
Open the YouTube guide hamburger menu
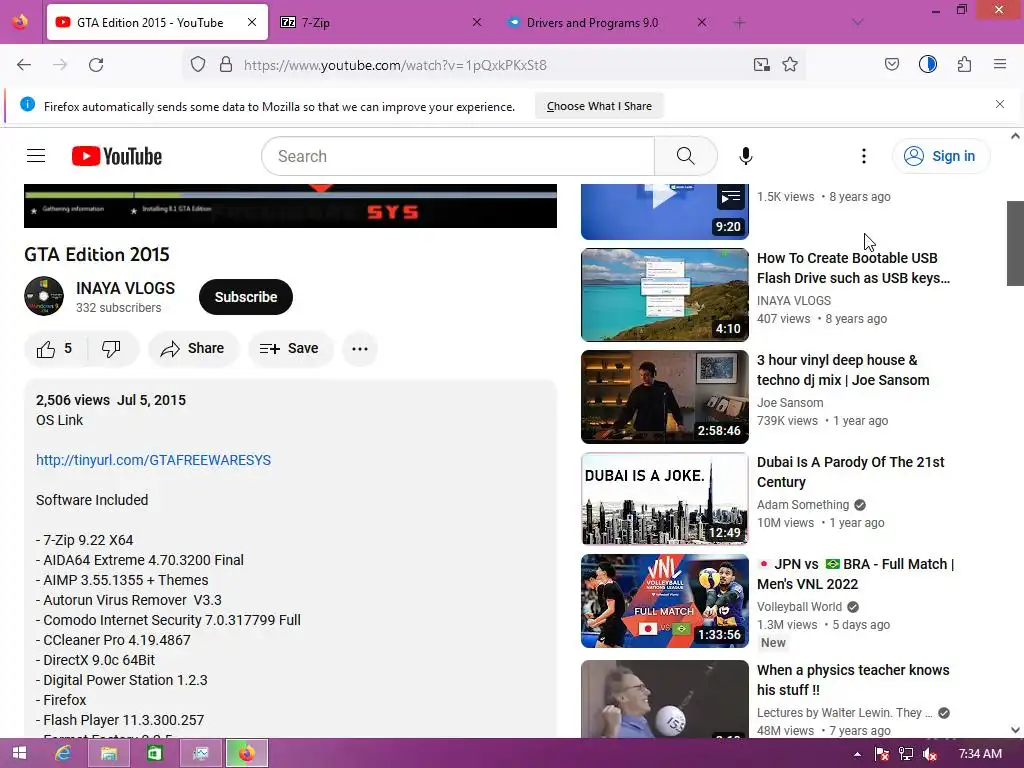coord(36,156)
